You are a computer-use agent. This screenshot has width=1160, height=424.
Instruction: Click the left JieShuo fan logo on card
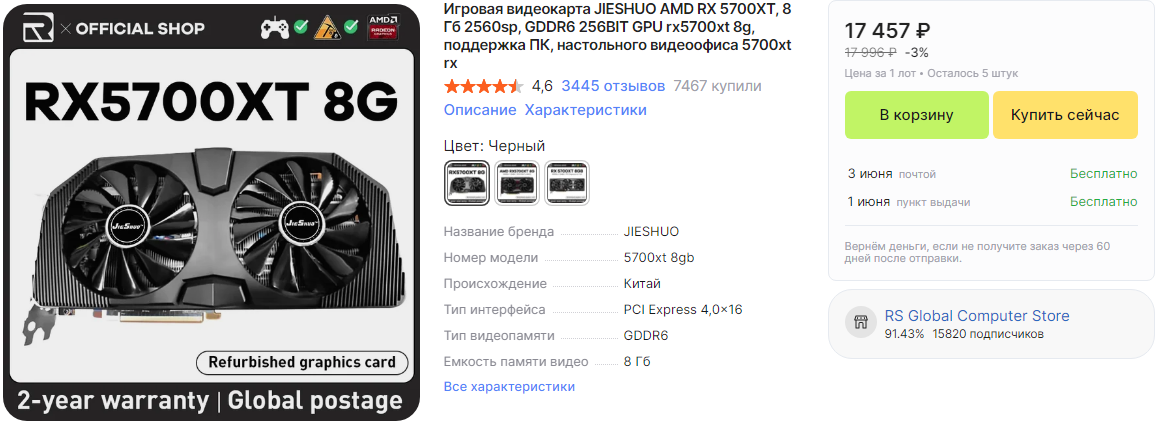tap(129, 219)
